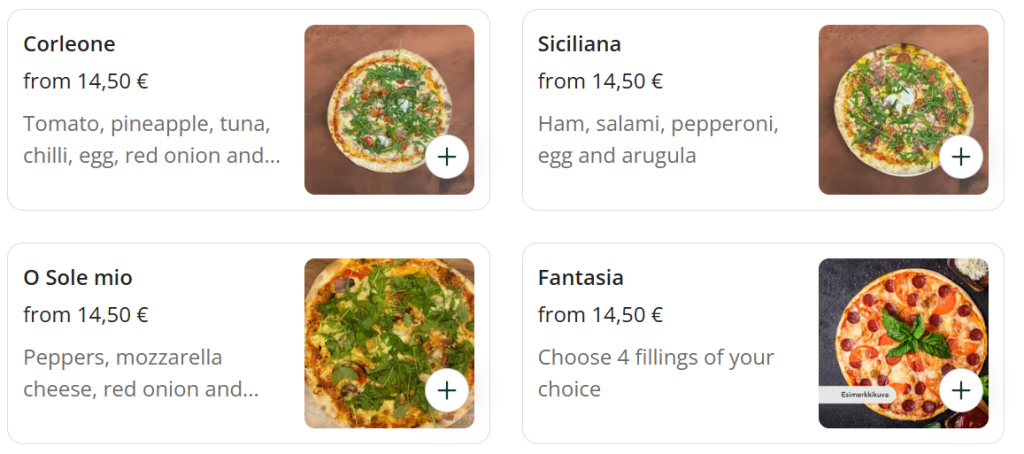Add O Sole mio pizza via plus icon
Image resolution: width=1024 pixels, height=454 pixels.
click(x=446, y=390)
